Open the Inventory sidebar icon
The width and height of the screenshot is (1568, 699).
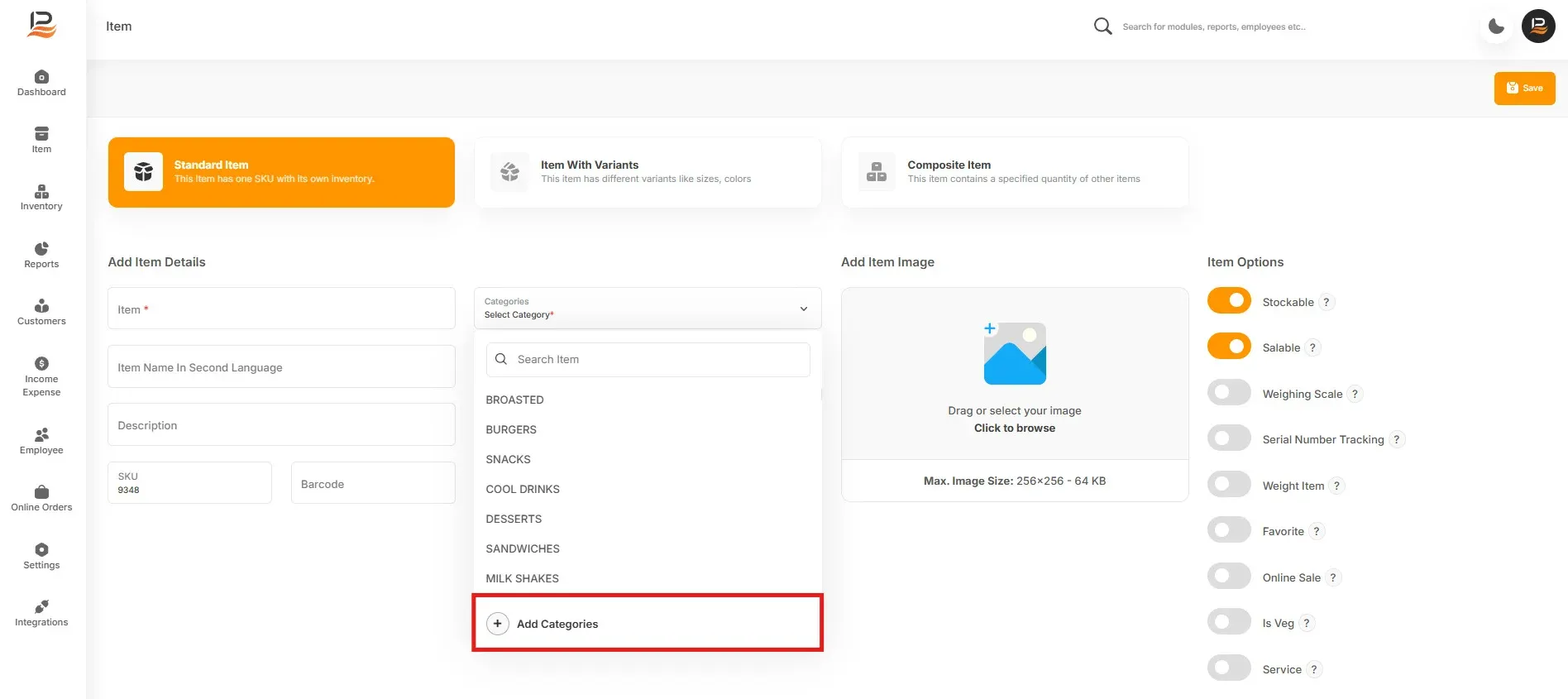(41, 191)
